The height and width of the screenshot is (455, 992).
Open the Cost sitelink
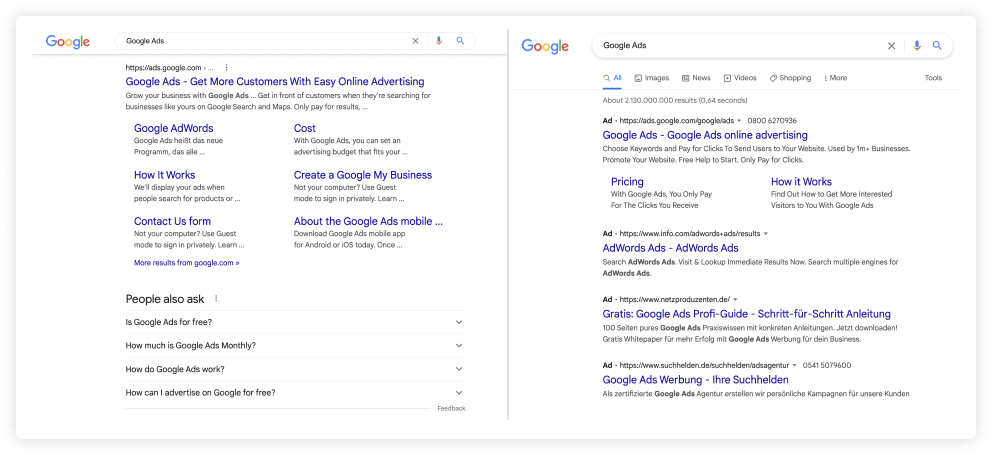(305, 128)
